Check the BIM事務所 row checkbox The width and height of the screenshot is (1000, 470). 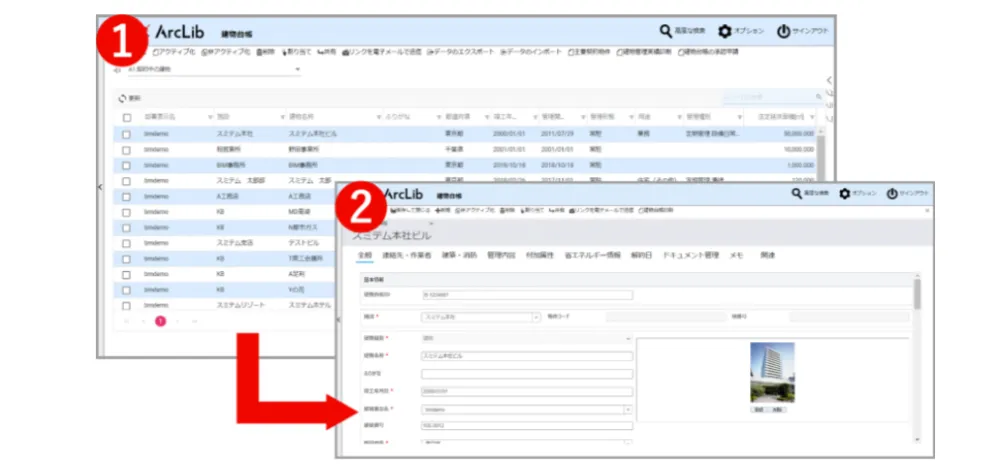[x=126, y=165]
